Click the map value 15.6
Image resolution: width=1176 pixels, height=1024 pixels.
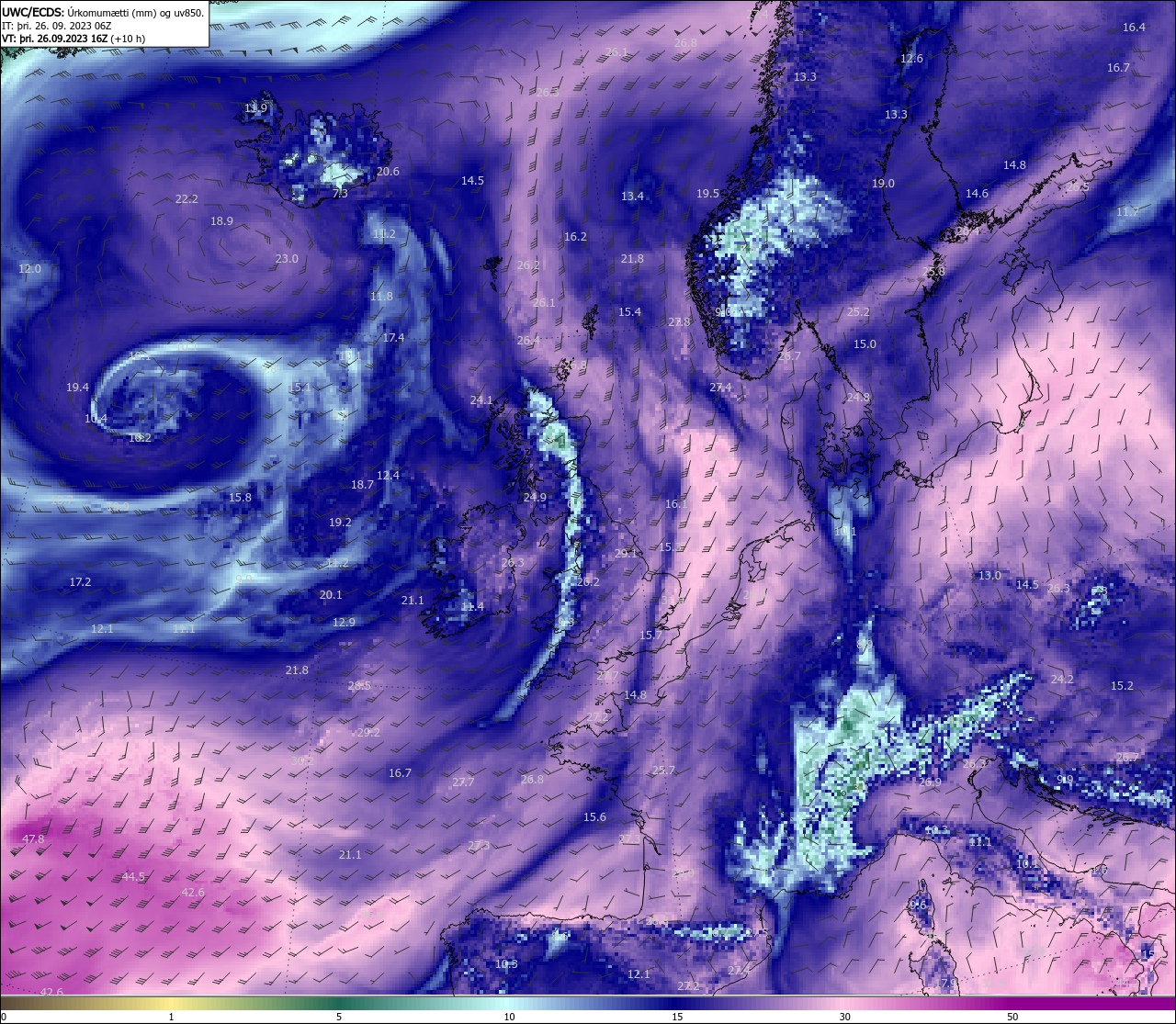coord(594,817)
